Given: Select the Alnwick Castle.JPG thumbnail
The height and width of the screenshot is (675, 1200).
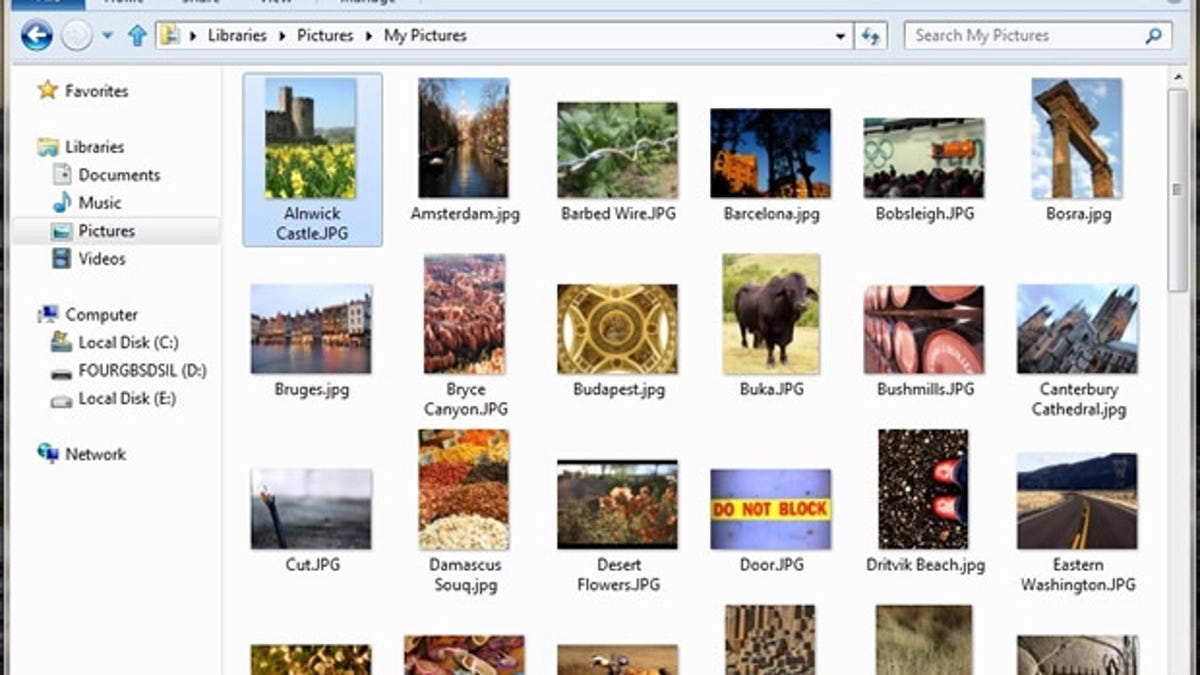Looking at the screenshot, I should [x=312, y=140].
